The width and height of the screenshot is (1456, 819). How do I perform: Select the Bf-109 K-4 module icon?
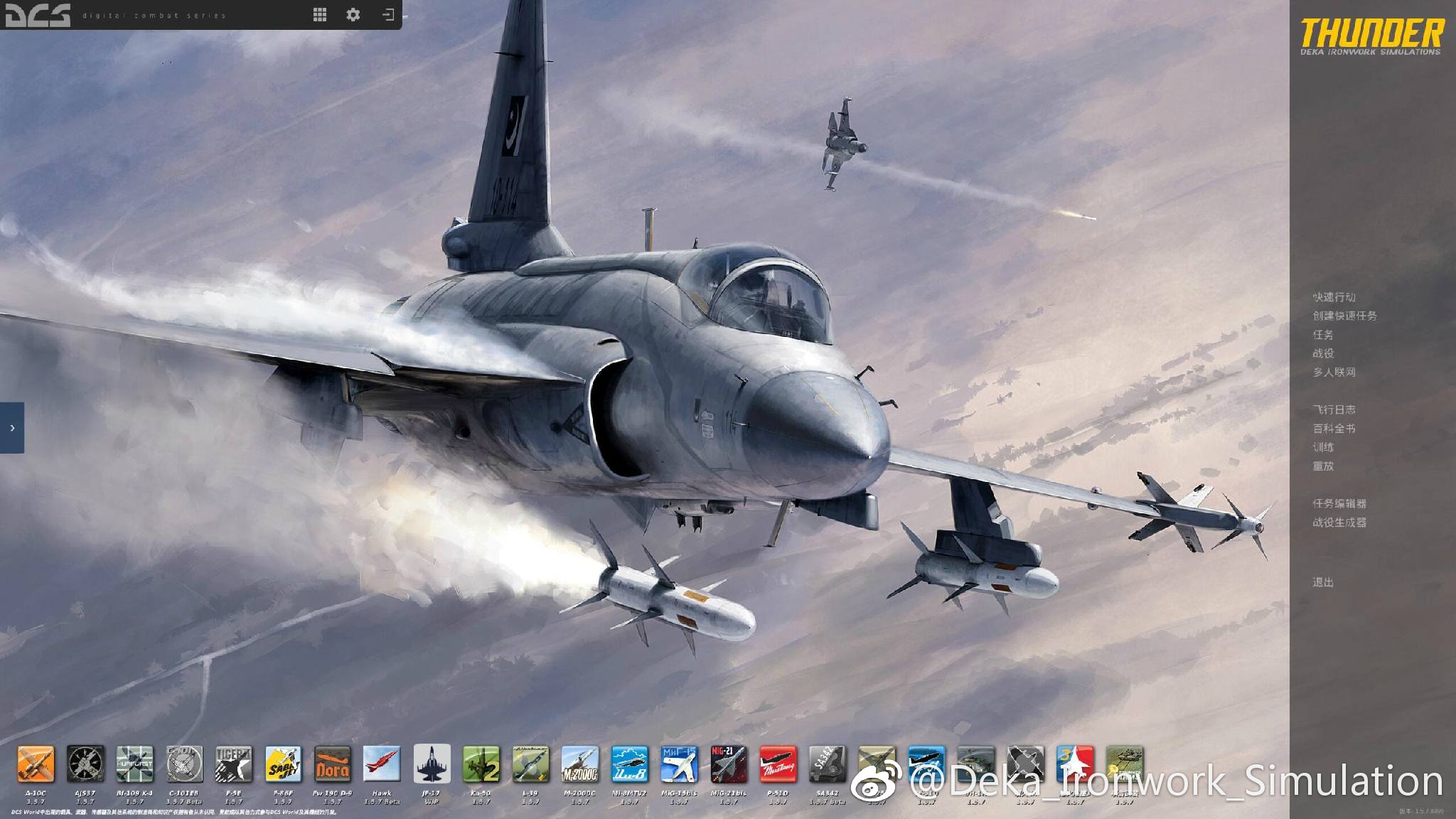coord(134,764)
